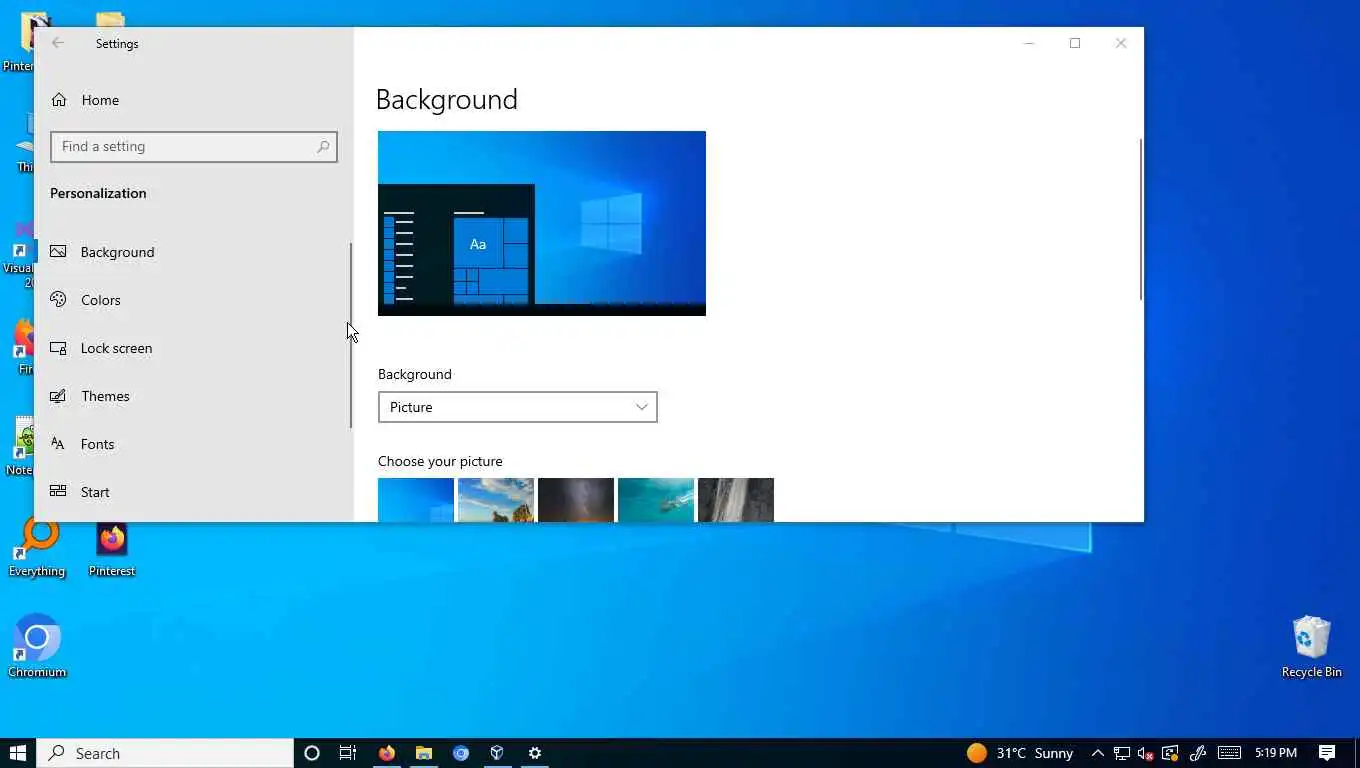Click the Background picture frame icon in sidebar
1360x768 pixels.
tap(59, 252)
